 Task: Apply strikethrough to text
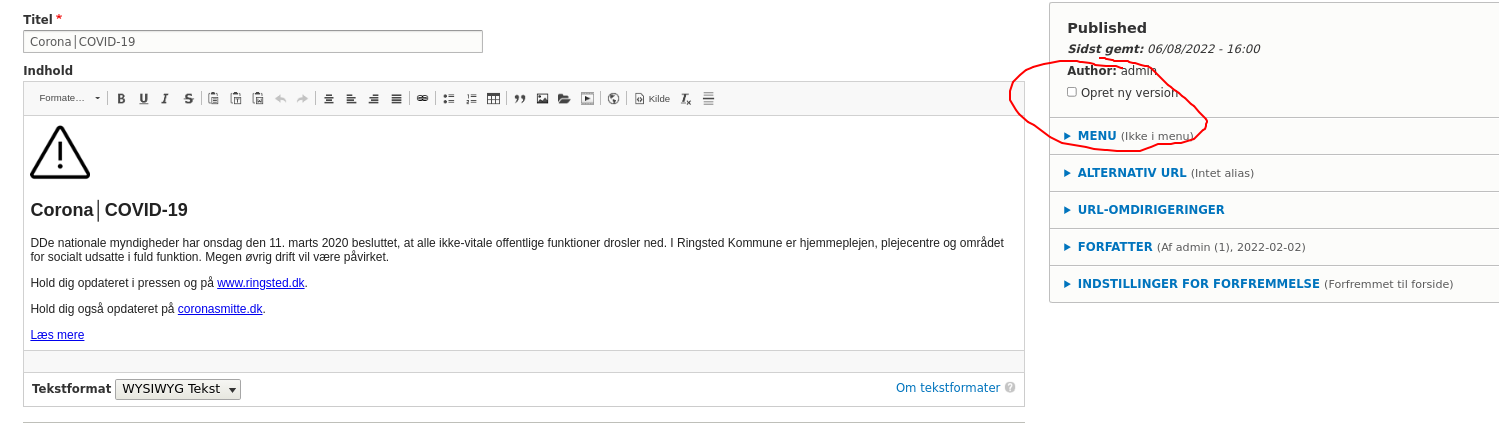point(188,99)
